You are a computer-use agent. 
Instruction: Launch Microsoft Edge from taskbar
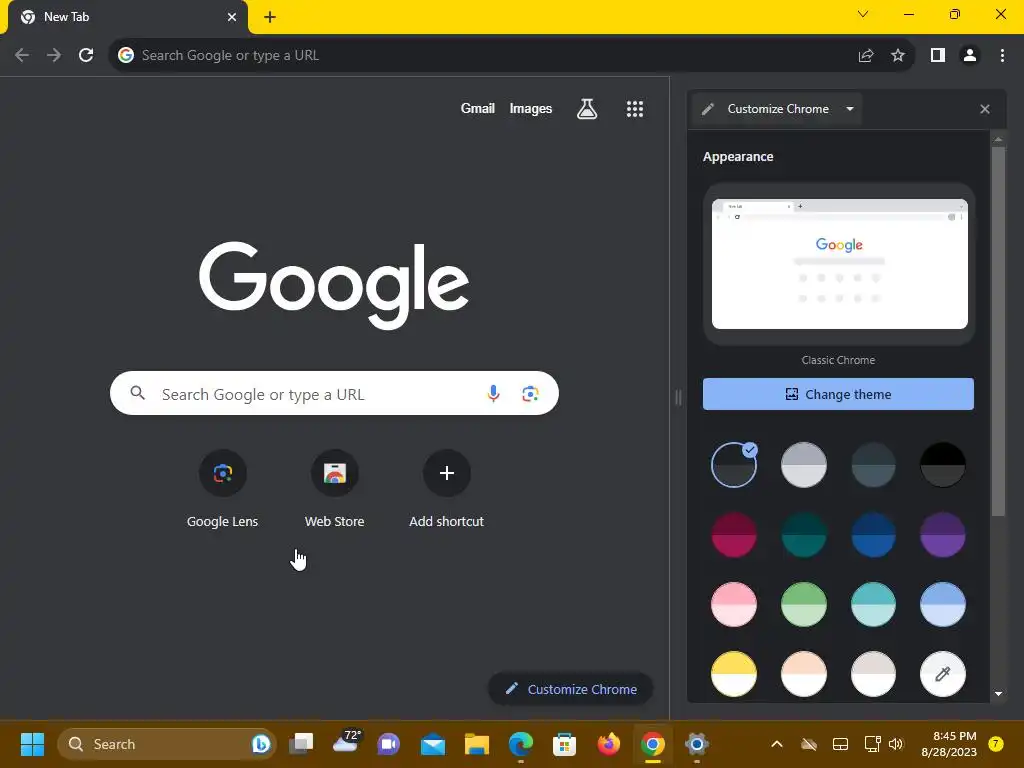point(520,744)
